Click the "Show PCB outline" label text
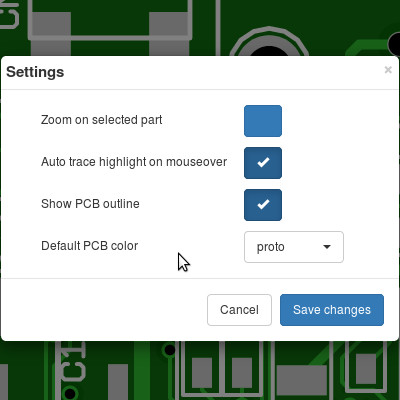The image size is (400, 400). point(90,204)
